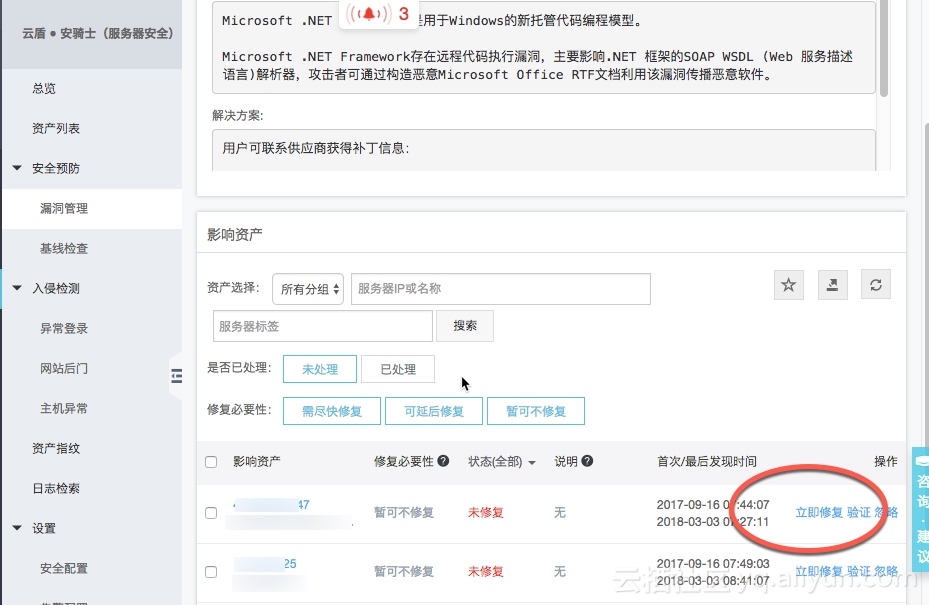The height and width of the screenshot is (605, 929).
Task: Check the box for the asset ending in 25
Action: click(x=211, y=572)
